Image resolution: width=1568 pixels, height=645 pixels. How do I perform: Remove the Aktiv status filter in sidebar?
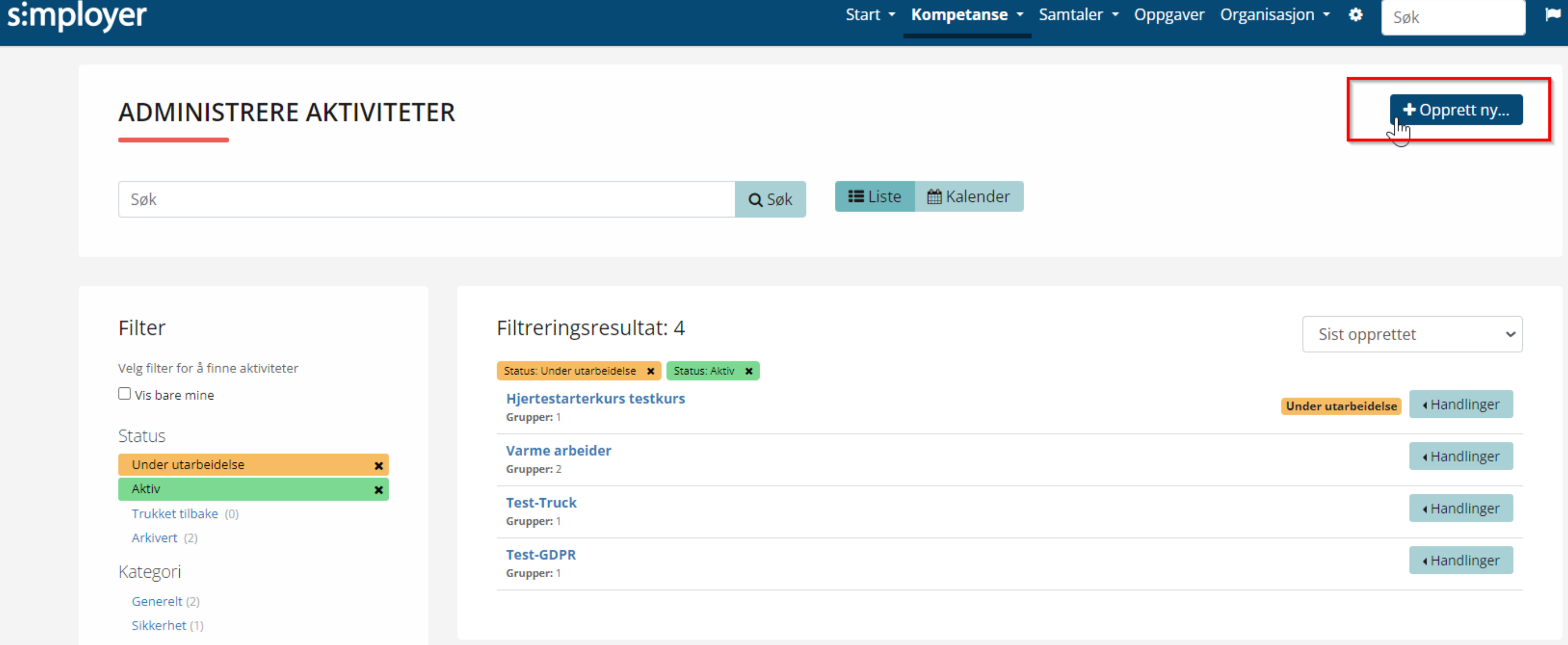[x=378, y=490]
